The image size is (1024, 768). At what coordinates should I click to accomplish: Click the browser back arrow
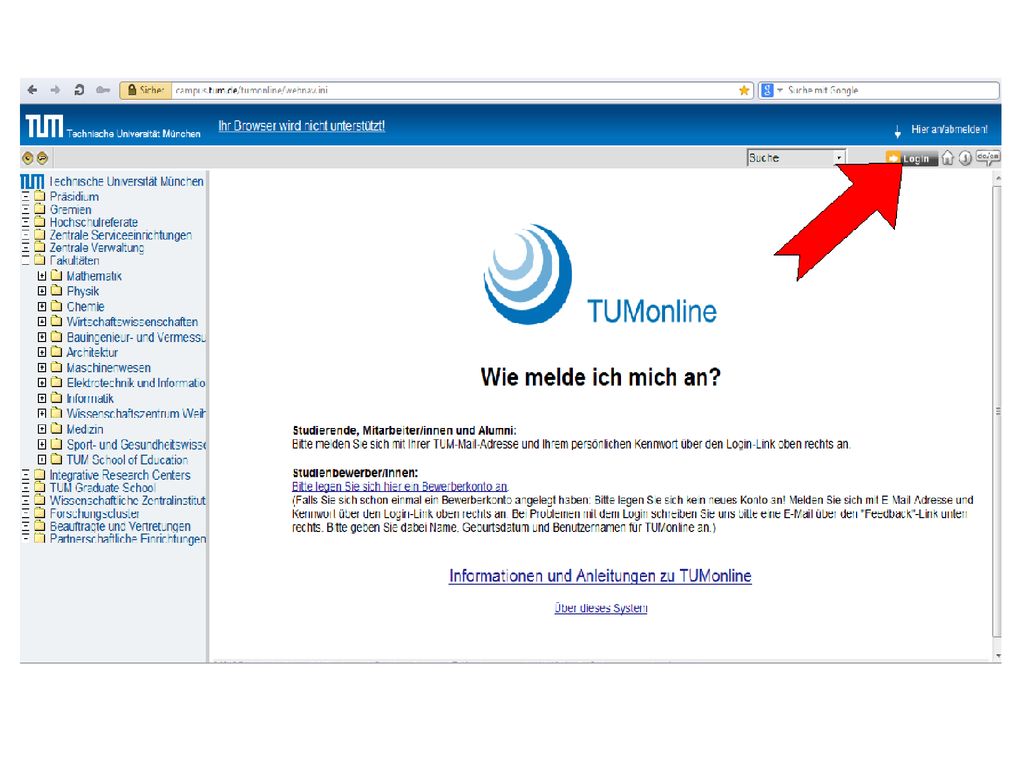point(33,90)
